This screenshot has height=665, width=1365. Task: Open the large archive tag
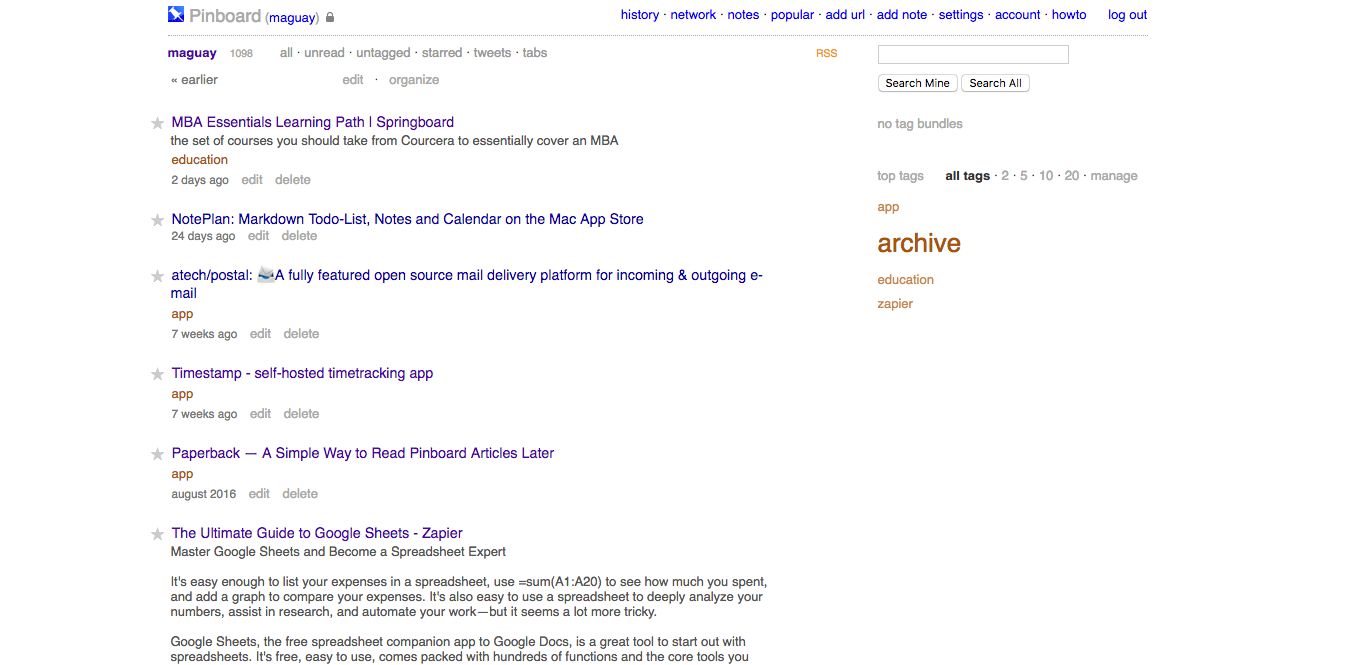pyautogui.click(x=919, y=243)
